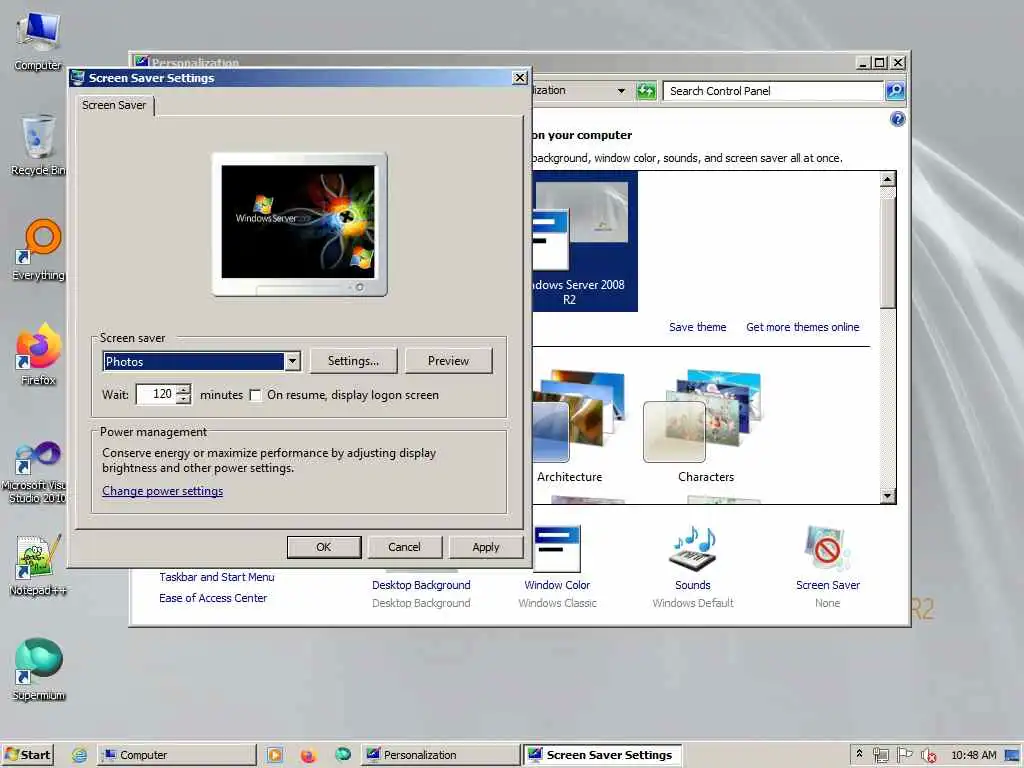Click the network tray icon
The height and width of the screenshot is (768, 1024).
pyautogui.click(x=881, y=755)
